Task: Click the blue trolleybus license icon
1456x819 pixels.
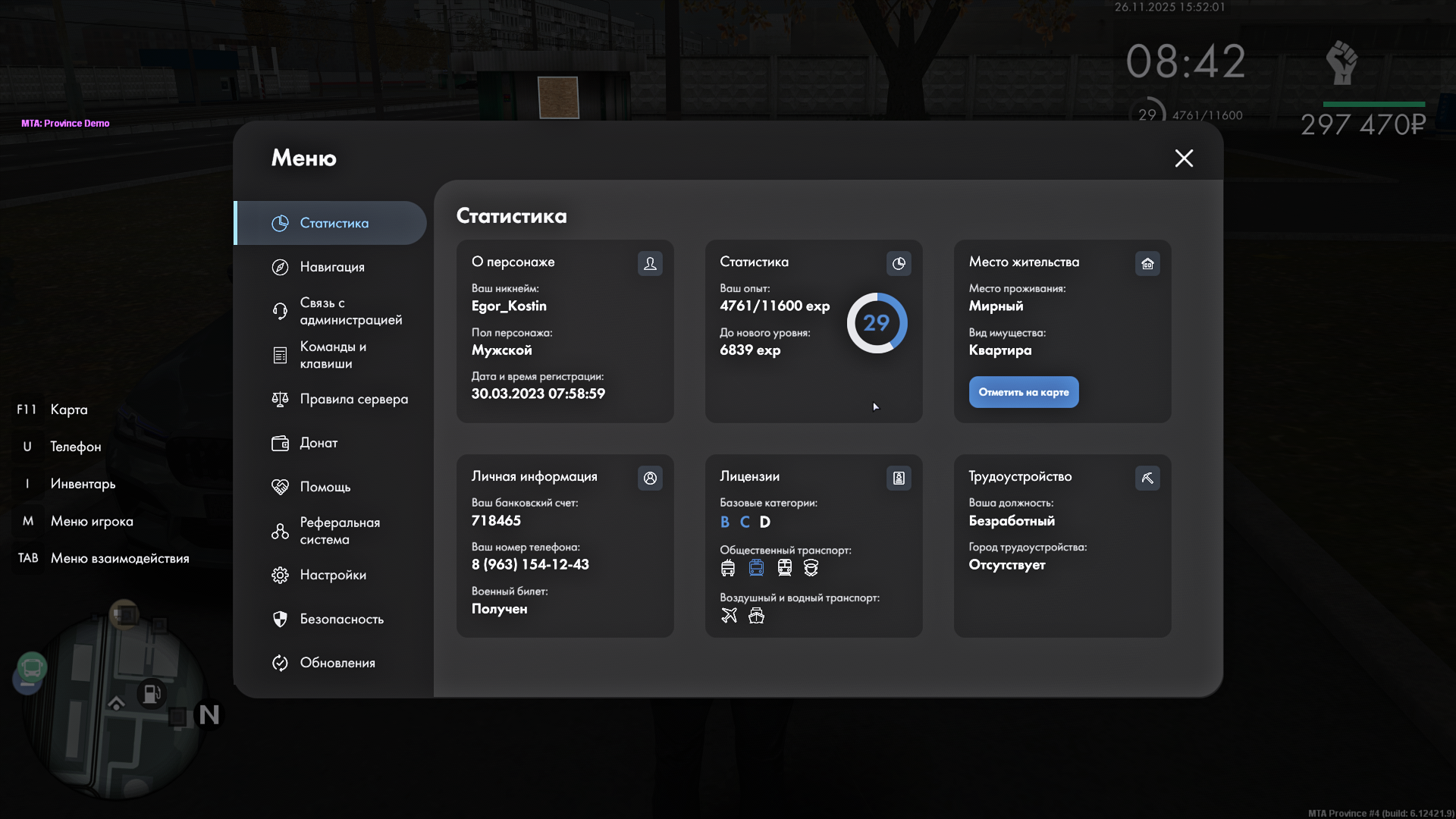Action: point(756,567)
